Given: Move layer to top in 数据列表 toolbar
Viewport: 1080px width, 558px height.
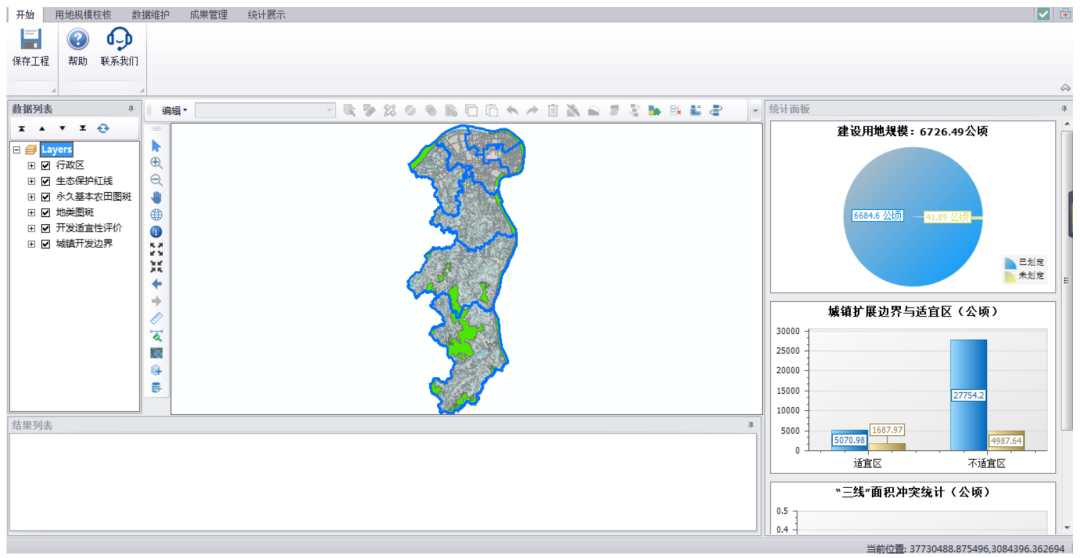Looking at the screenshot, I should (21, 128).
